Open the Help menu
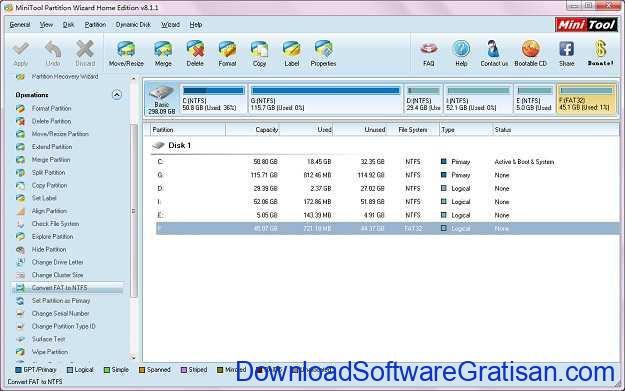Image resolution: width=625 pixels, height=391 pixels. click(x=196, y=25)
